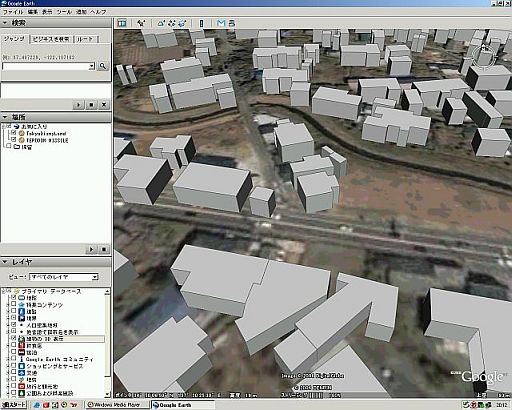Switch to Windows Media Player in taskbar

(x=117, y=405)
